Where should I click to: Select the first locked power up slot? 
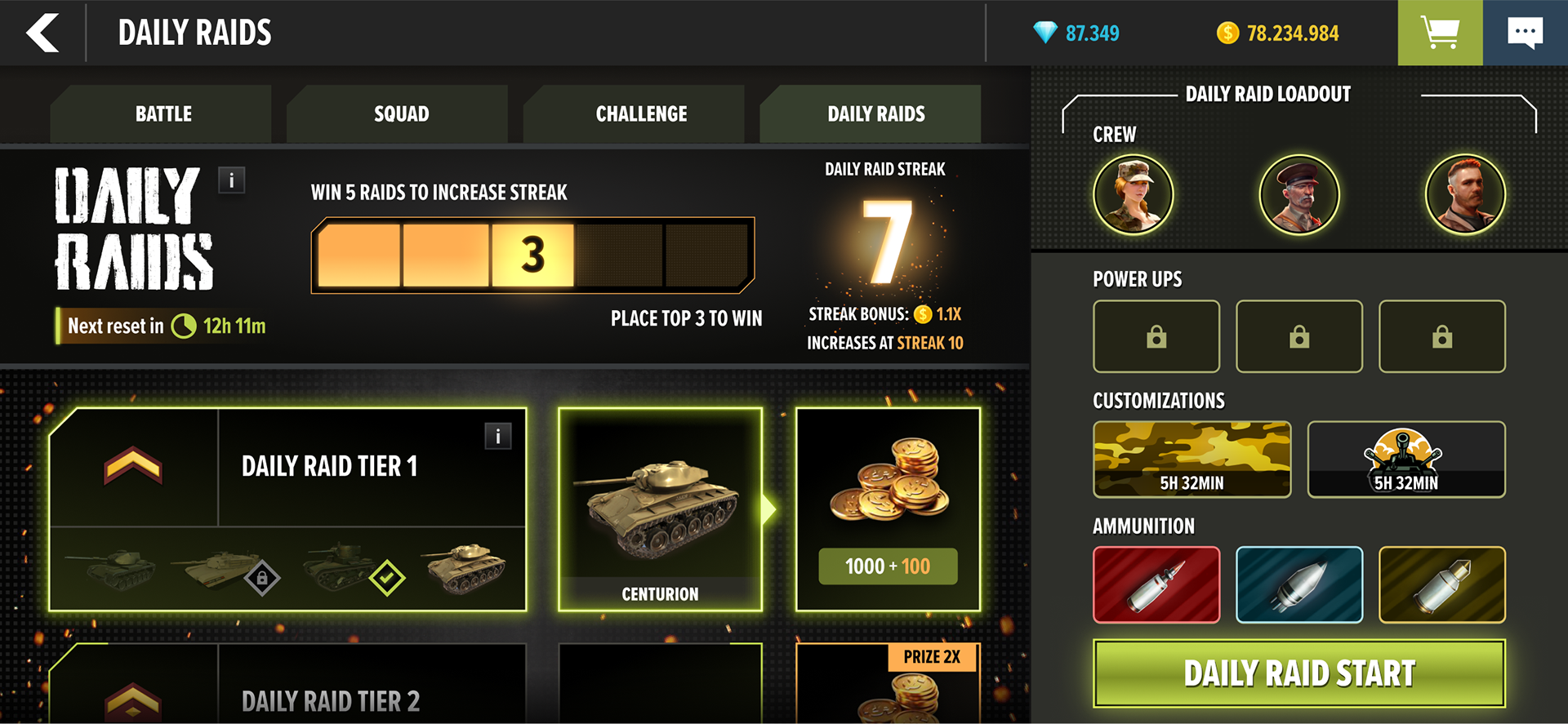tap(1156, 336)
